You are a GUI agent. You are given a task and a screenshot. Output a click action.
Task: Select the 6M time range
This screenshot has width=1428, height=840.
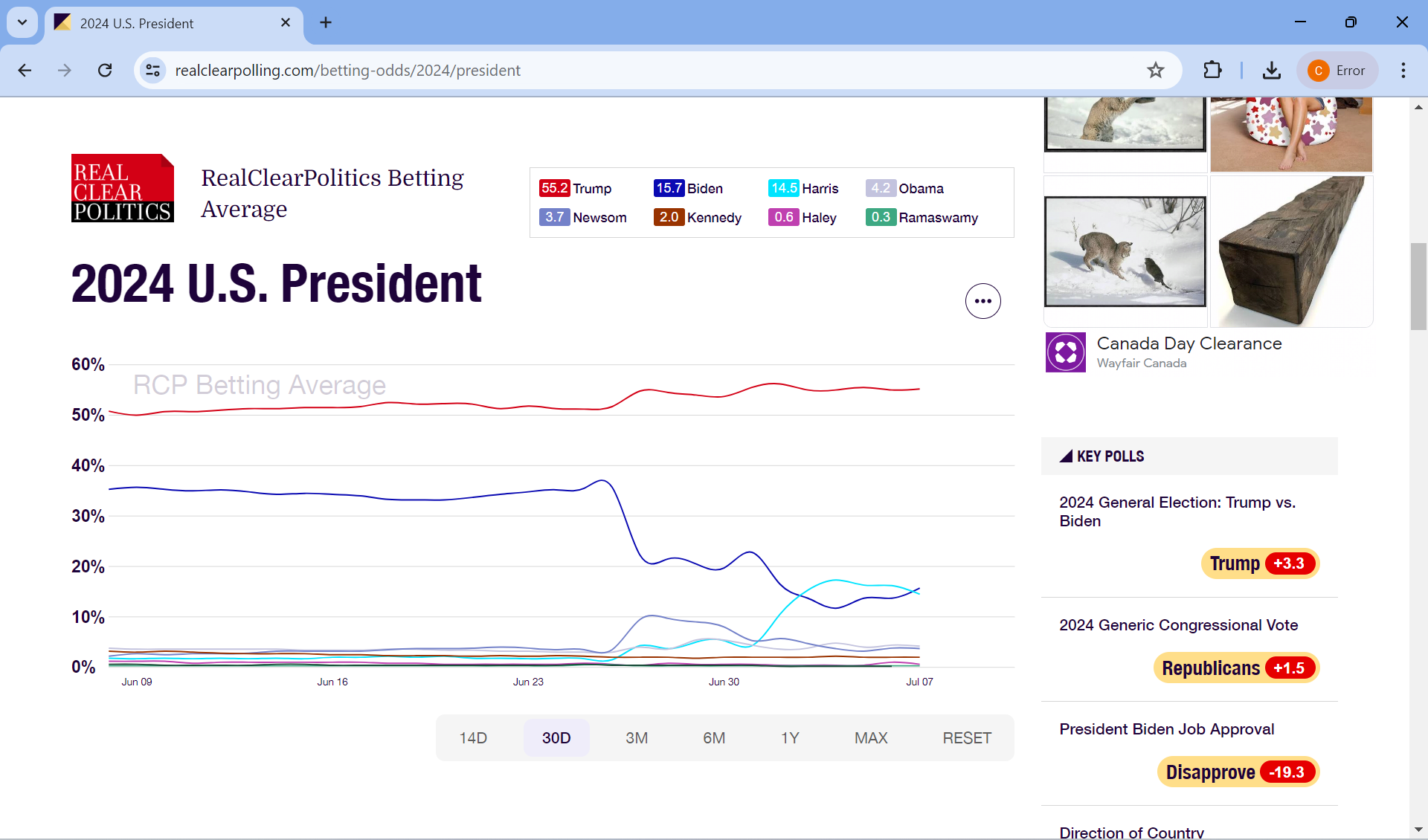(x=714, y=737)
